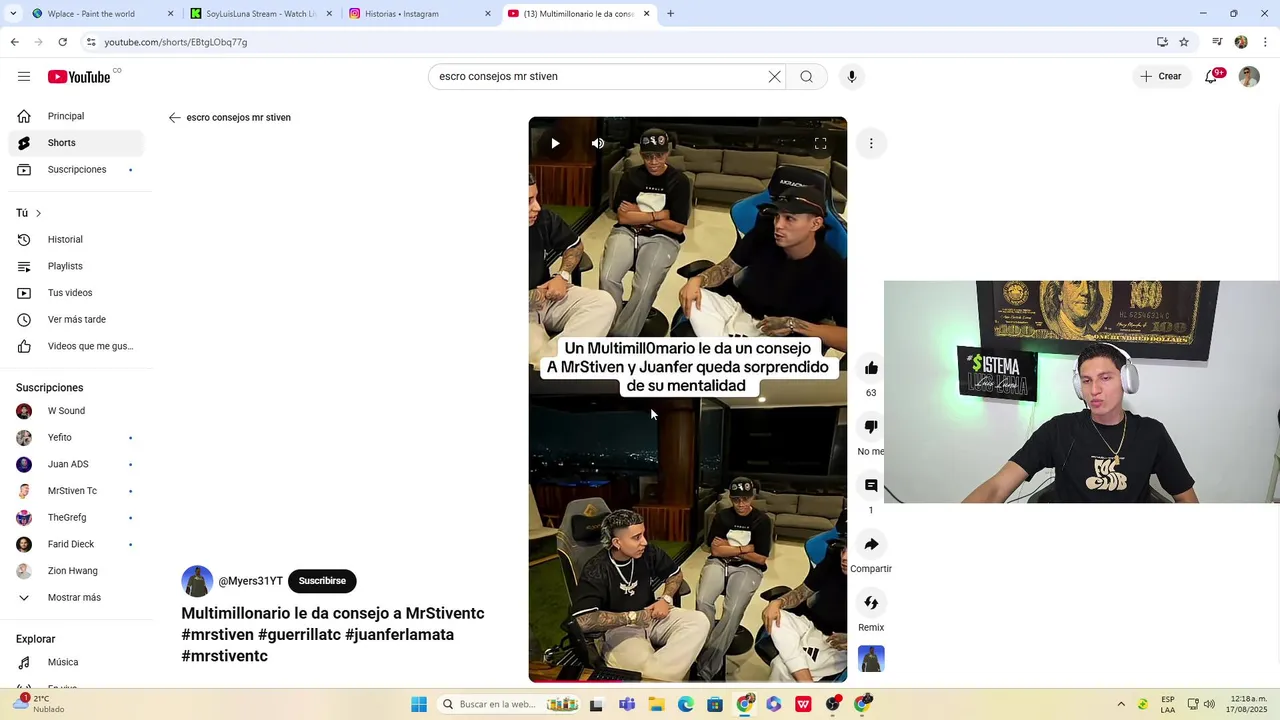Open the YouTube hamburger guide menu

24,76
